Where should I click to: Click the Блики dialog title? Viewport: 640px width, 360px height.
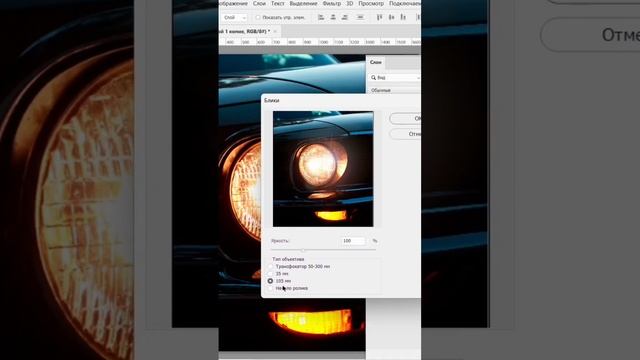click(x=271, y=100)
